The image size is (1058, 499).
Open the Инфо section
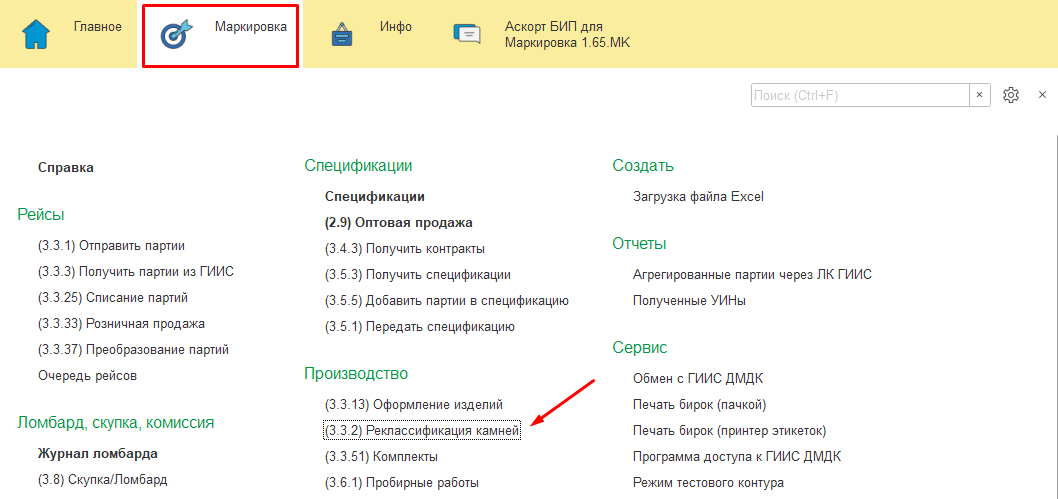point(396,27)
